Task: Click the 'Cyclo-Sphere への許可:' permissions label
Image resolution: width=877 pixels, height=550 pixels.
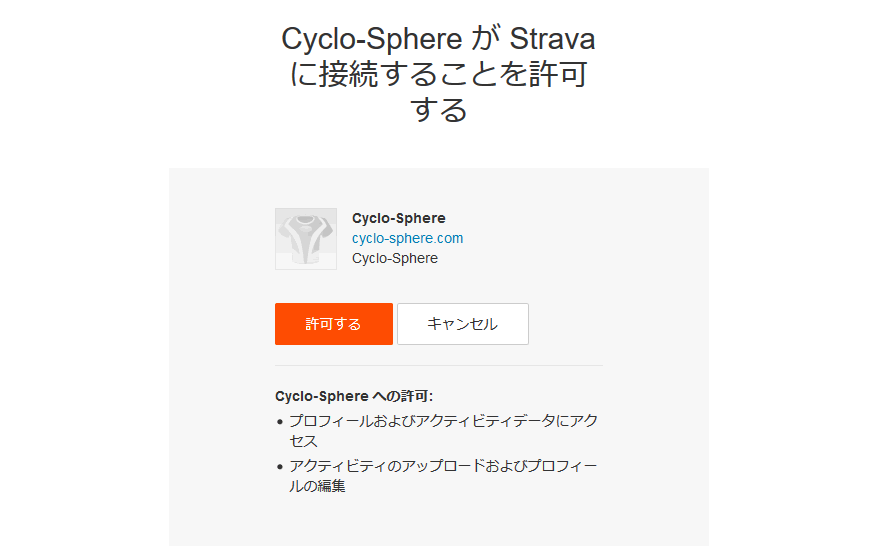Action: (354, 396)
